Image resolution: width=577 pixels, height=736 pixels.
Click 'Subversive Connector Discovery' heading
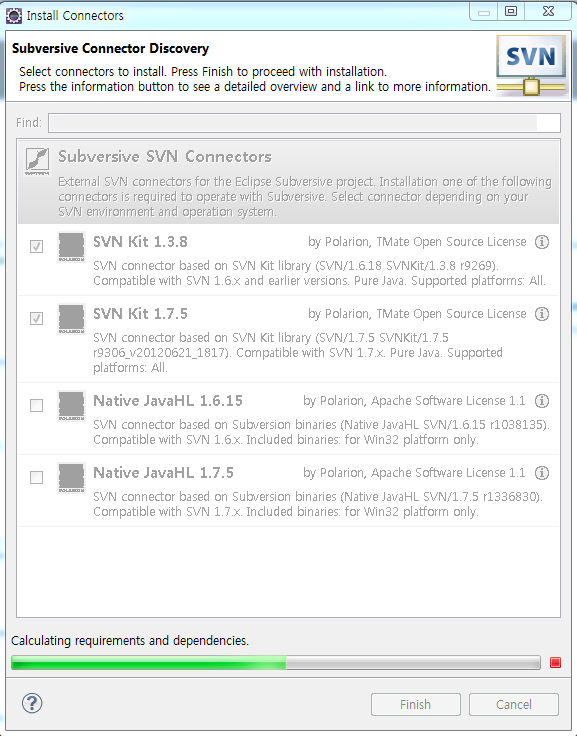click(110, 48)
